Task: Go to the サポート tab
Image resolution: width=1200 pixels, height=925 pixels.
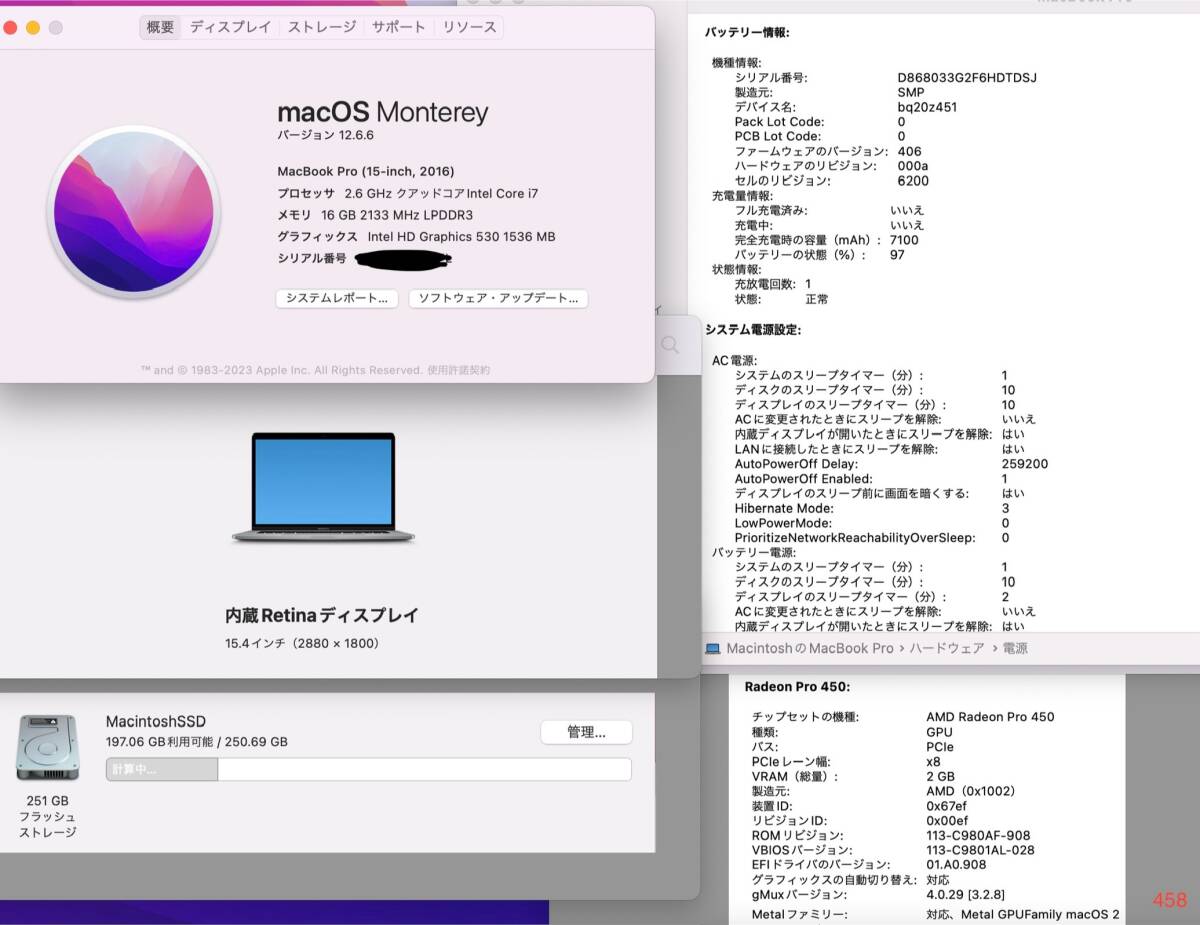Action: pyautogui.click(x=399, y=27)
